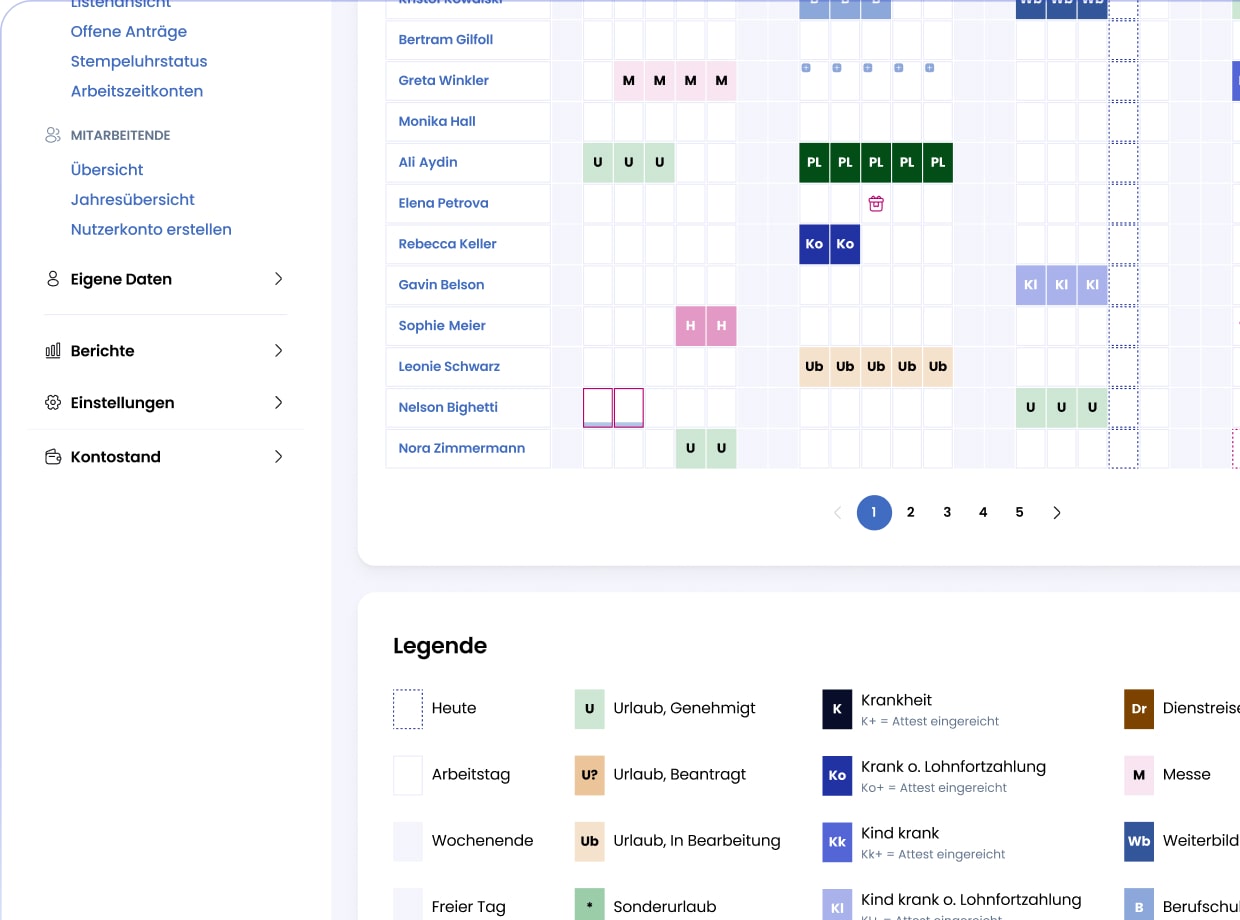Expand the Berichte menu chevron
The height and width of the screenshot is (920, 1240).
coord(279,351)
